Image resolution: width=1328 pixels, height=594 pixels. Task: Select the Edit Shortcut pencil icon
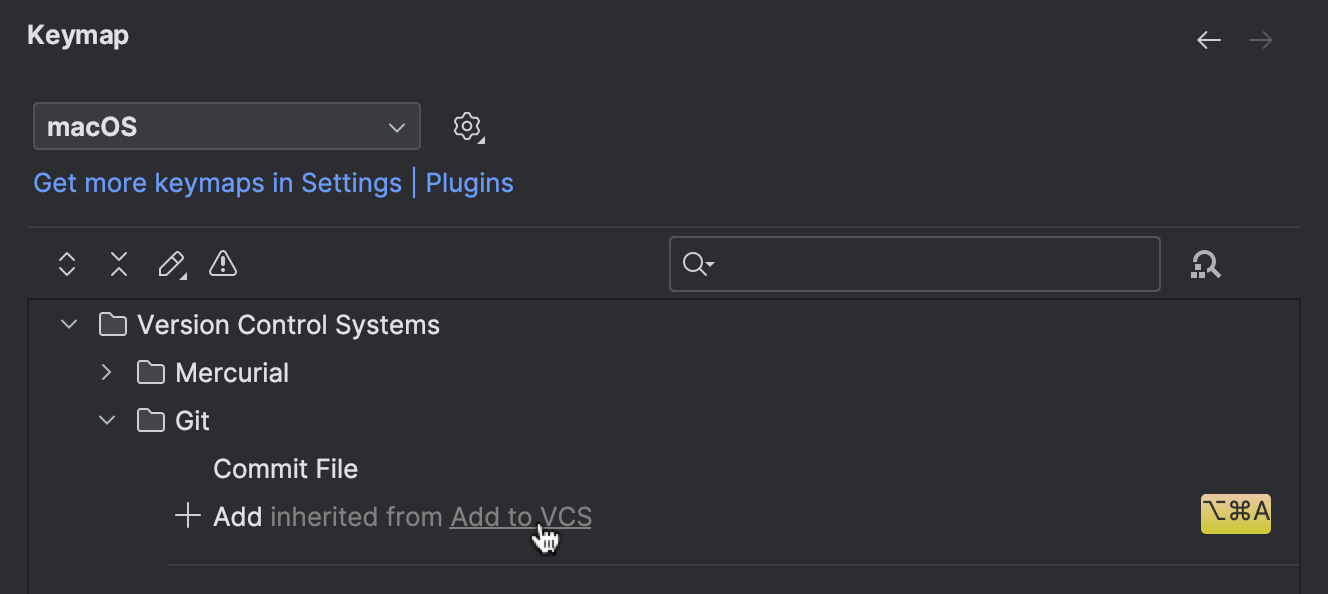coord(170,264)
